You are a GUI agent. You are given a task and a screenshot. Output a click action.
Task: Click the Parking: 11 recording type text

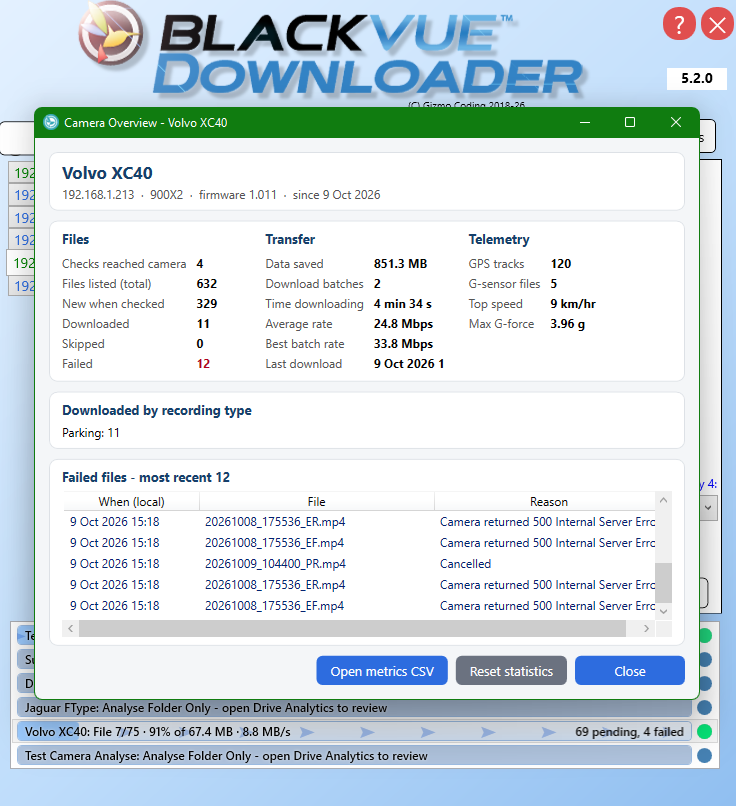90,433
